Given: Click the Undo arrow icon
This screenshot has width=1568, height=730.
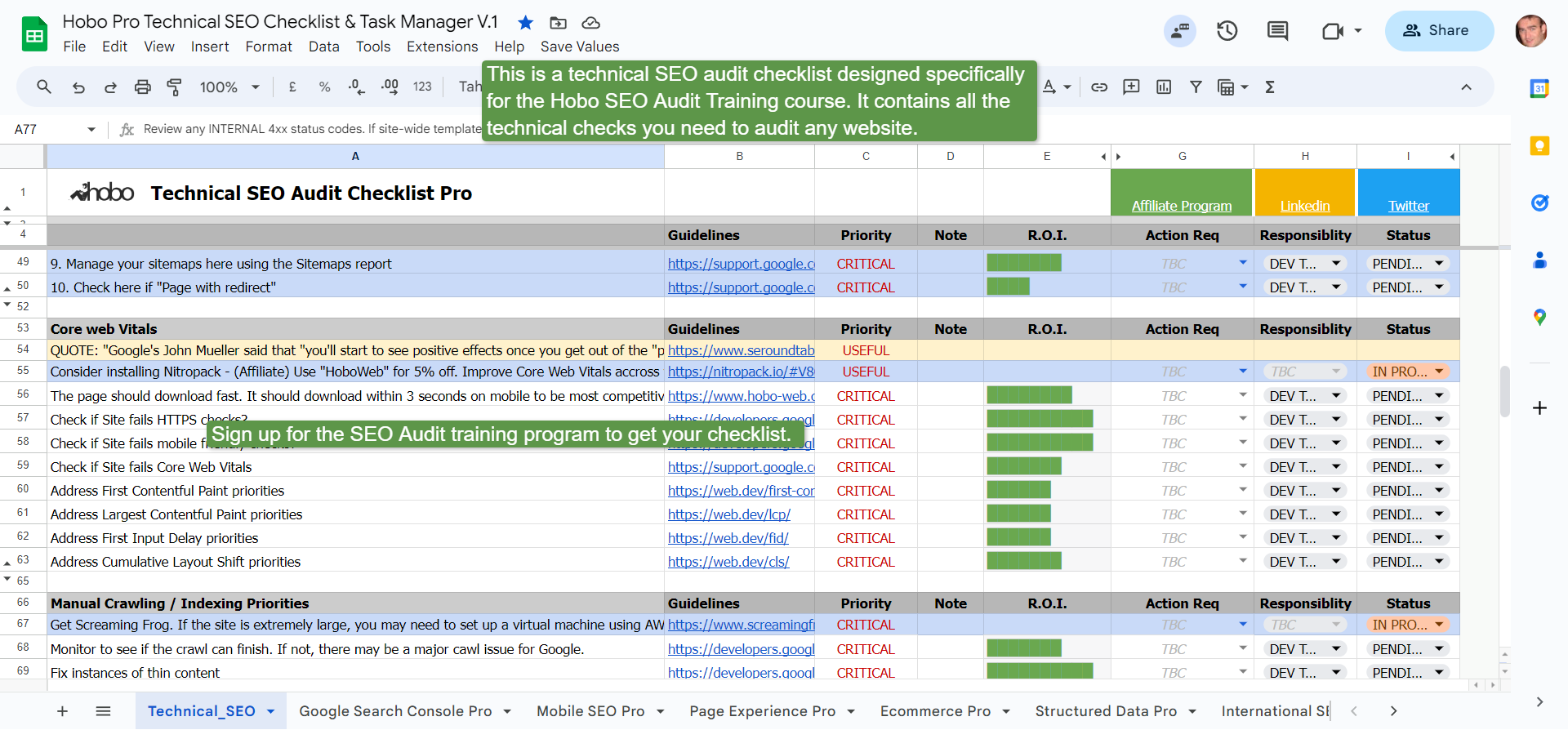Looking at the screenshot, I should (78, 87).
